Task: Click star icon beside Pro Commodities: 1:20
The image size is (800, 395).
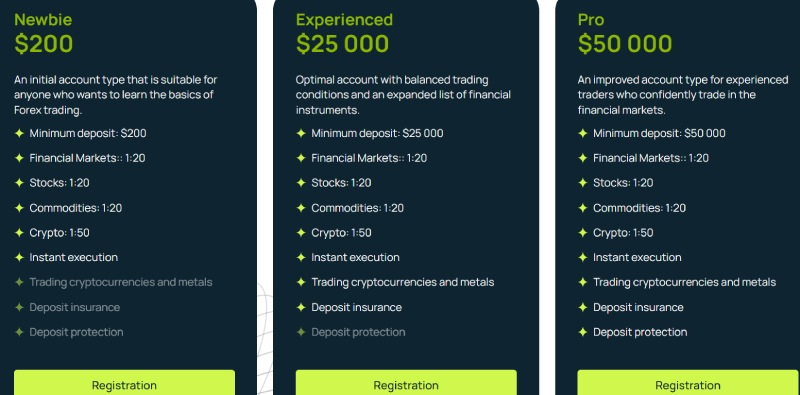Action: click(x=583, y=208)
